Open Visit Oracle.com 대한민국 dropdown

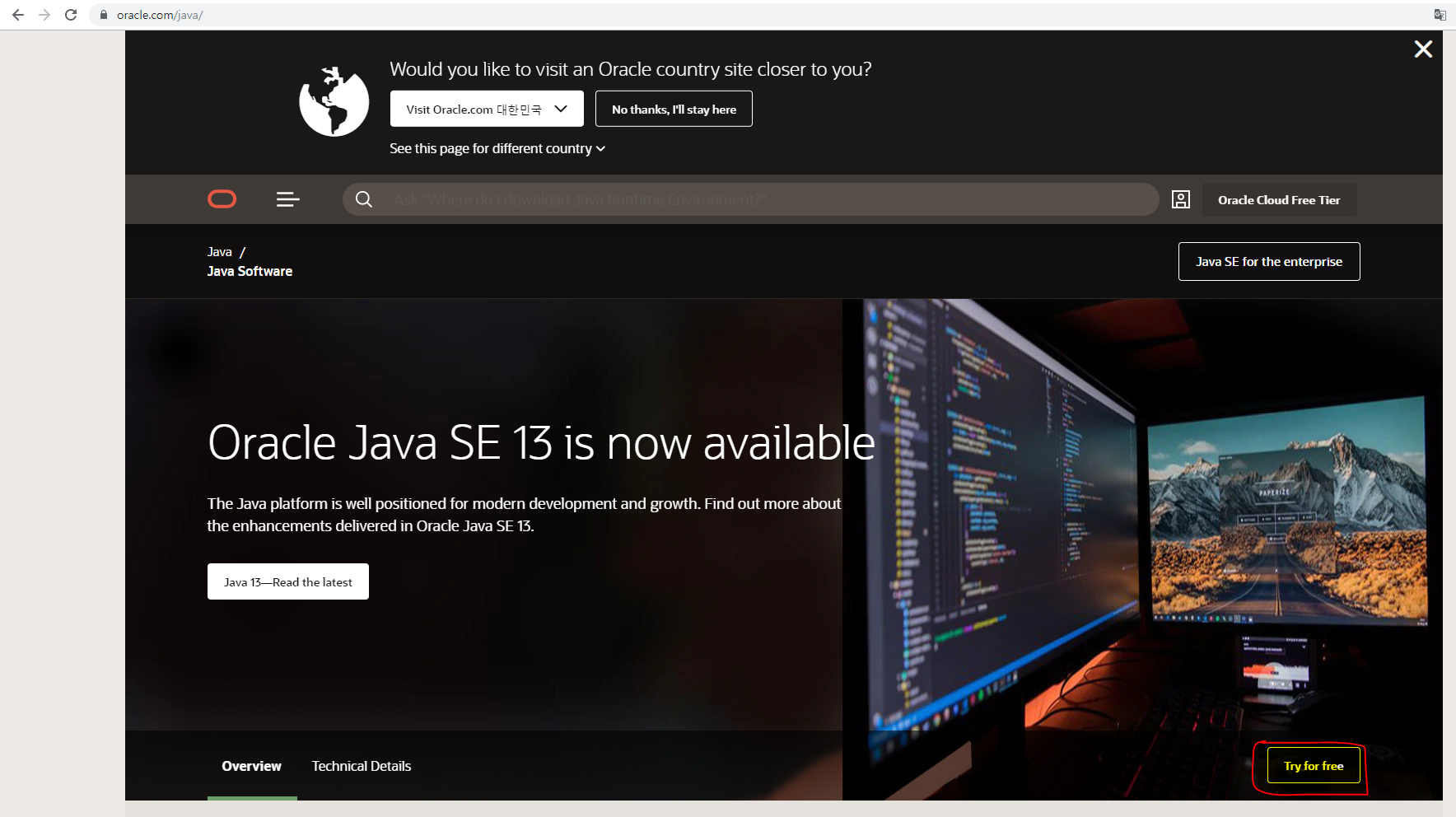coord(487,109)
